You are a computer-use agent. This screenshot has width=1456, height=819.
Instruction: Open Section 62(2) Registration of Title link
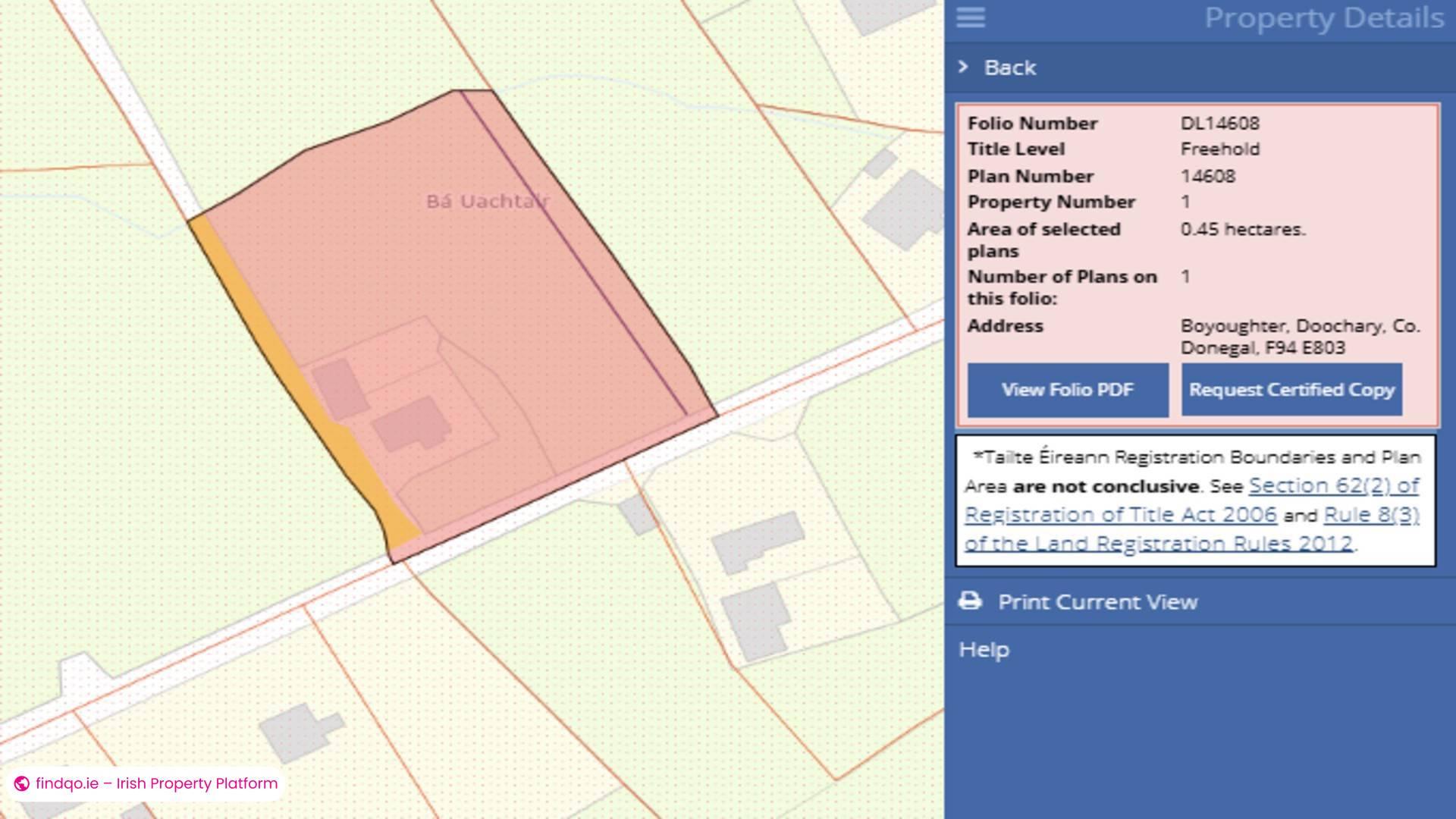[x=1333, y=486]
